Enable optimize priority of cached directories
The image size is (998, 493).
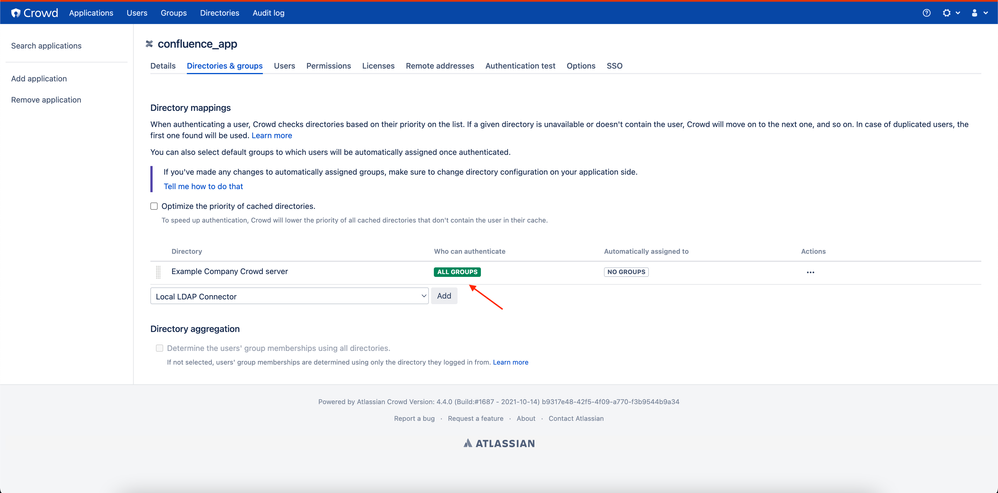(154, 206)
